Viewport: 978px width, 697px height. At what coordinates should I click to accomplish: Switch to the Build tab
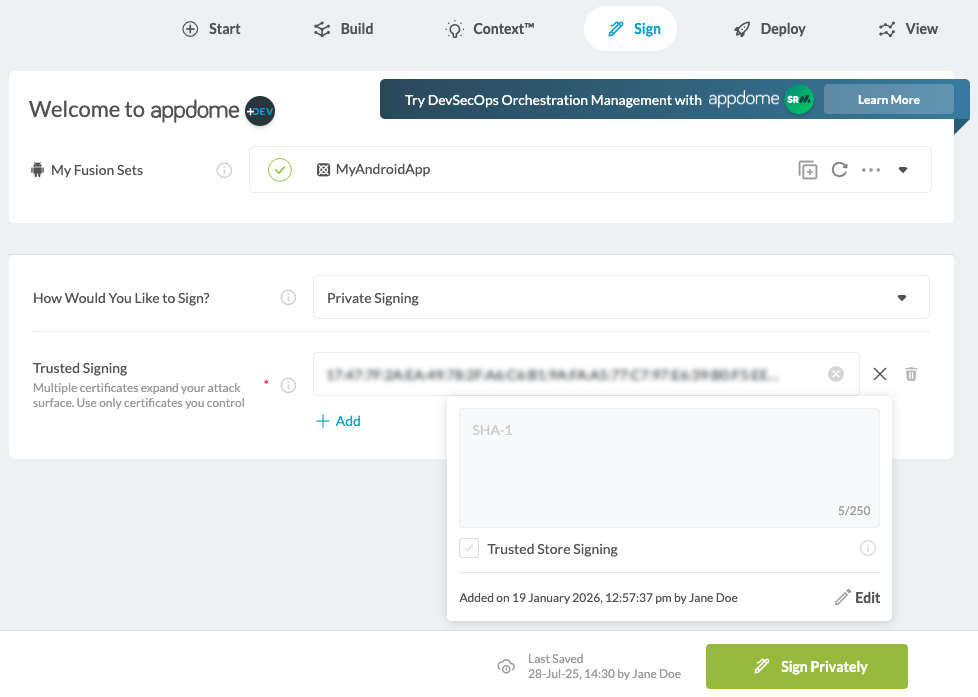pyautogui.click(x=343, y=29)
